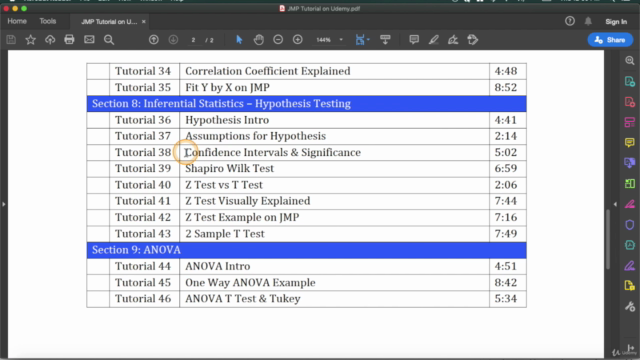Screen dimensions: 640x360
Task: Zoom out with the minus button
Action: (278, 40)
